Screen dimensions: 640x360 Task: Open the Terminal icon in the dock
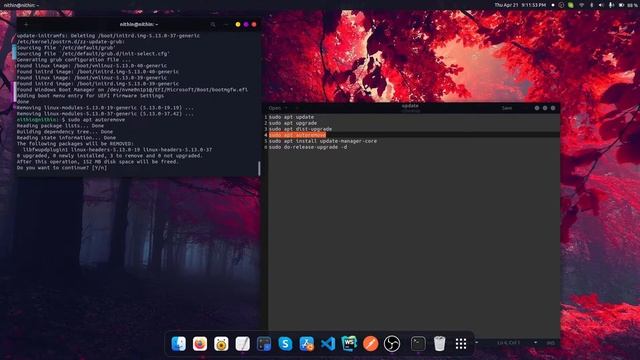pos(418,344)
